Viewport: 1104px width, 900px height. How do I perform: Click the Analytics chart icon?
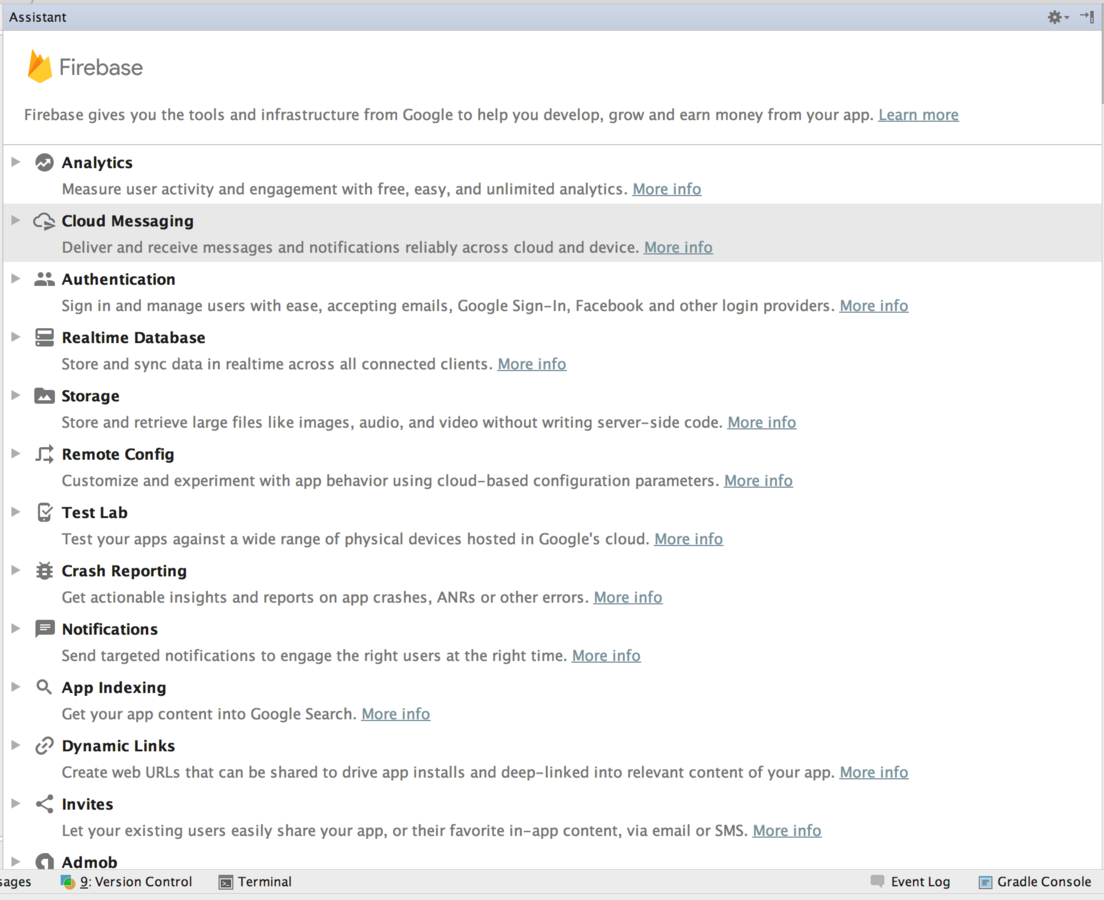(44, 163)
